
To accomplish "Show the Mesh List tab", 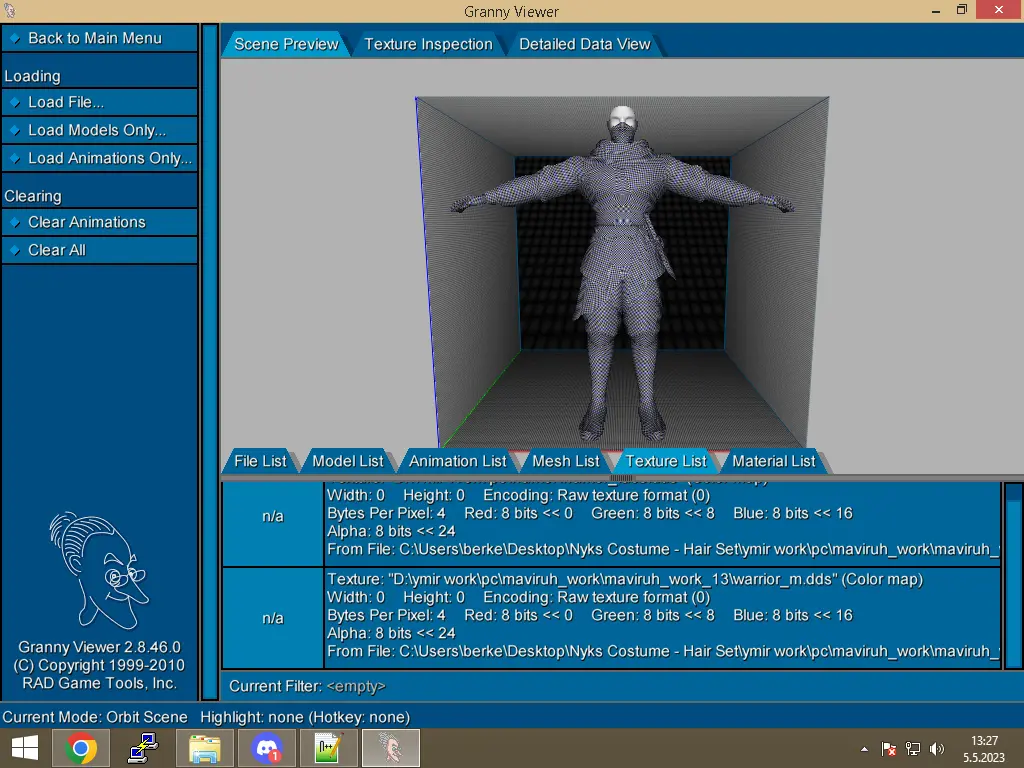I will pyautogui.click(x=566, y=461).
